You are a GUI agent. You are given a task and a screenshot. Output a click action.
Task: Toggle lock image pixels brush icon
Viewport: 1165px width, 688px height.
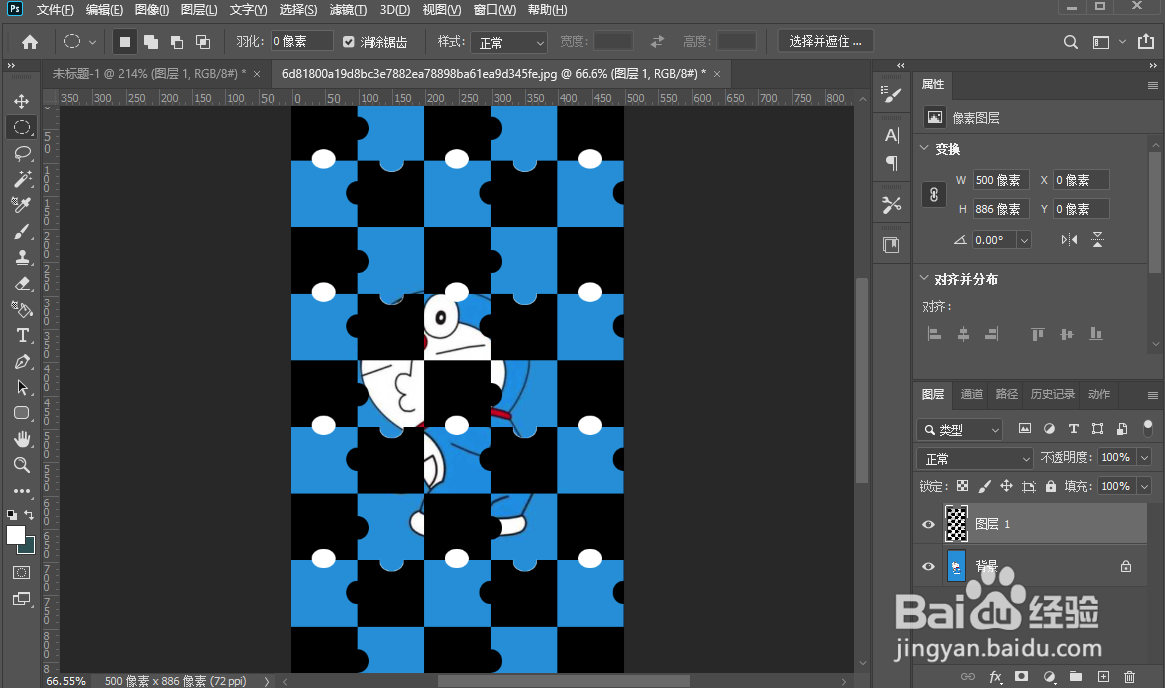[984, 486]
